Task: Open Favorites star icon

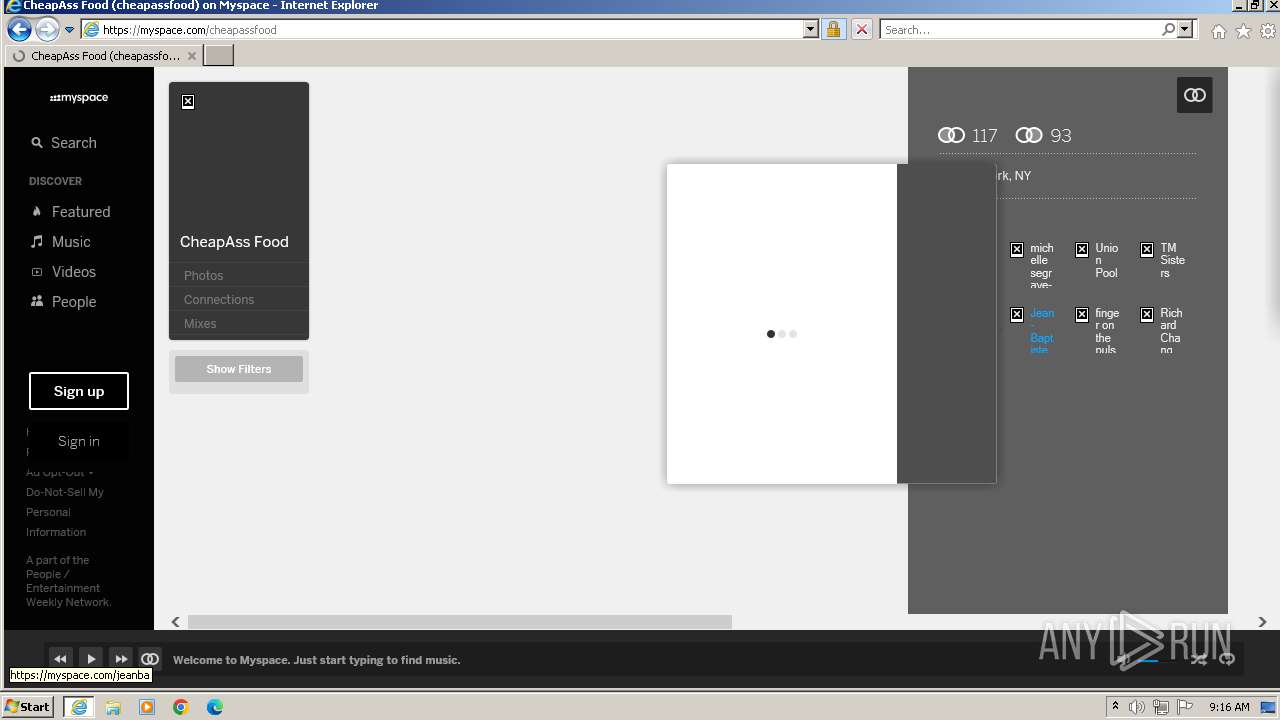Action: coord(1244,31)
